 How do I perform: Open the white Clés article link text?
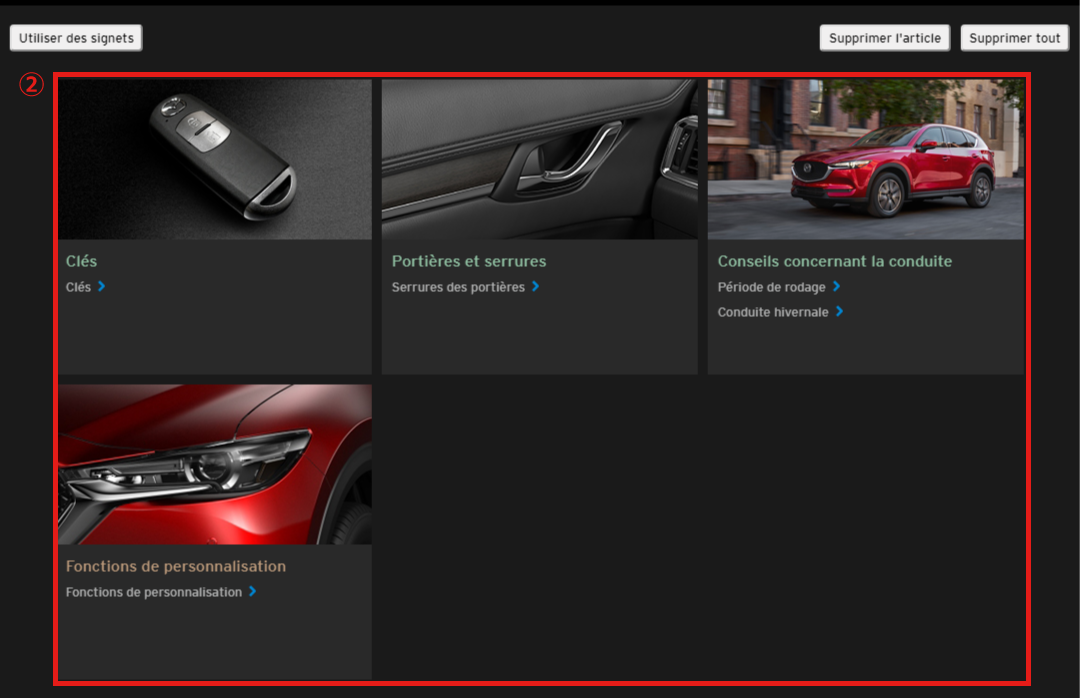[78, 287]
